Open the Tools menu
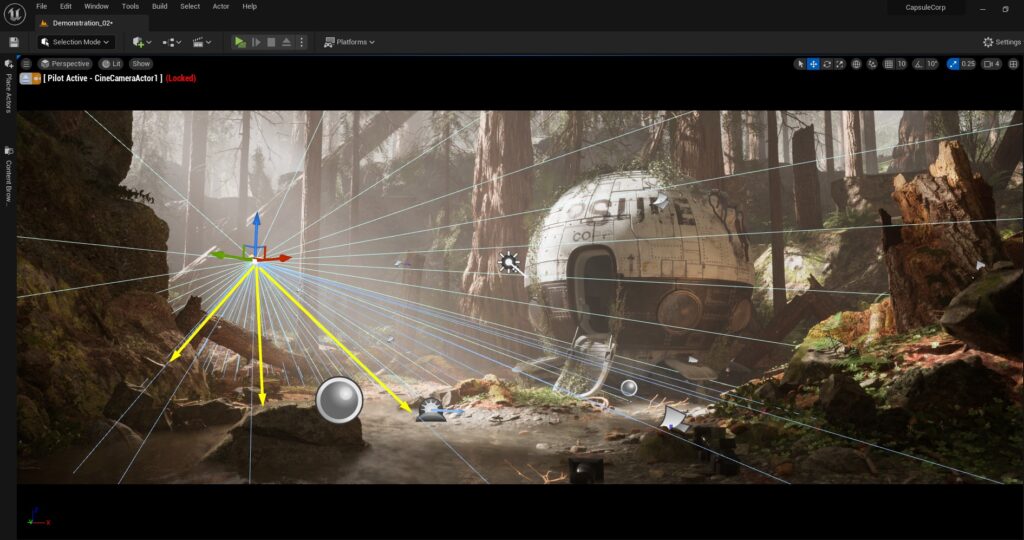Screen dimensions: 1024x540 (130, 7)
